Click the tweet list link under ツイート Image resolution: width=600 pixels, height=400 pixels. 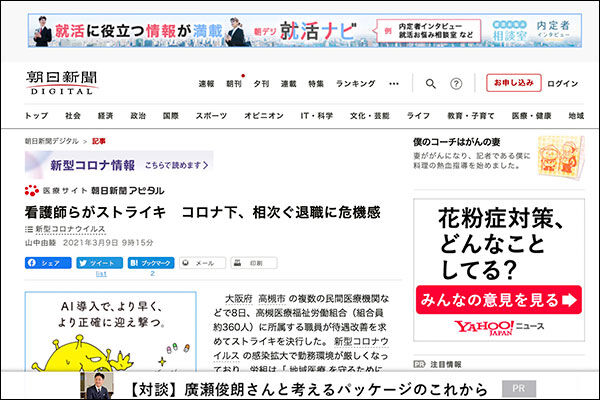pyautogui.click(x=101, y=274)
